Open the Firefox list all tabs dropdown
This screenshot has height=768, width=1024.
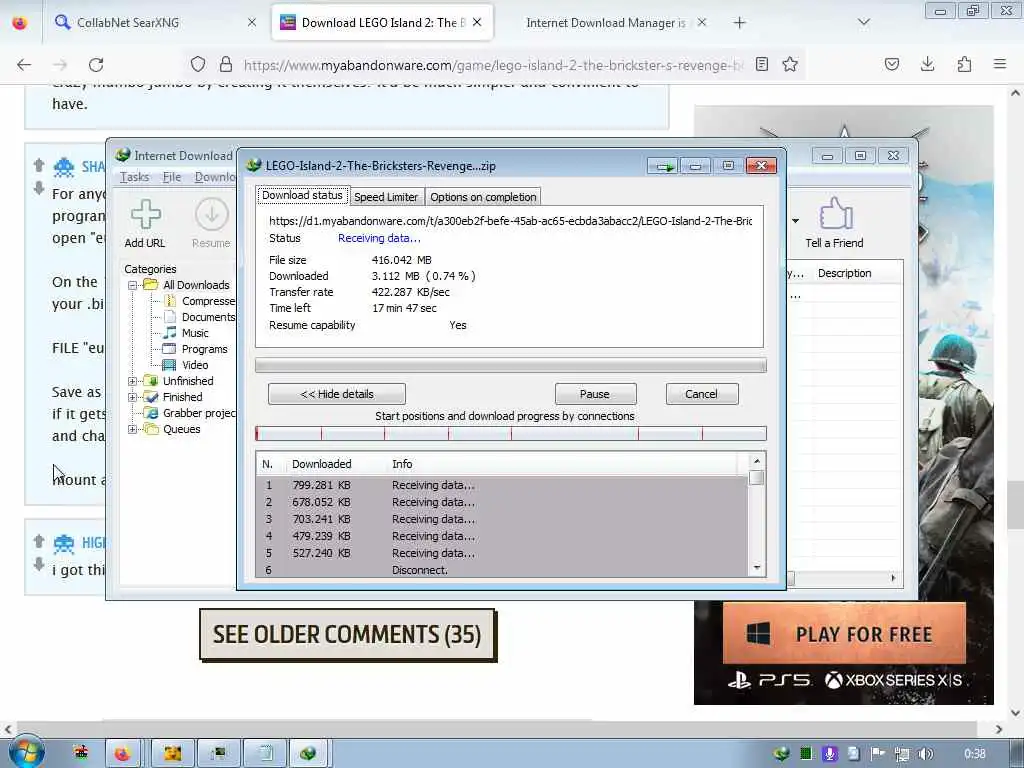click(x=863, y=23)
